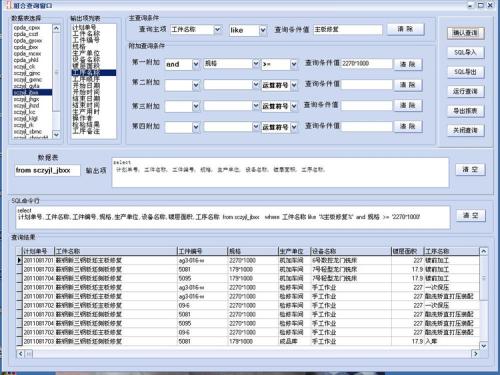Click the data table list scroll-down arrow

point(56,134)
